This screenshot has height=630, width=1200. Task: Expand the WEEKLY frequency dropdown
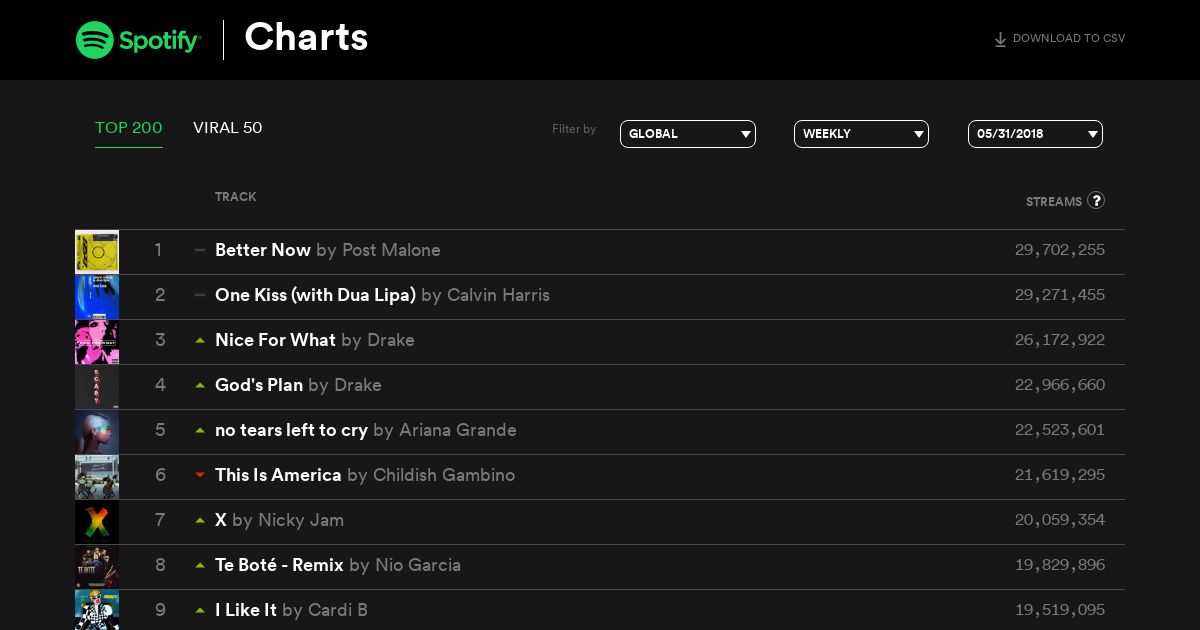861,134
